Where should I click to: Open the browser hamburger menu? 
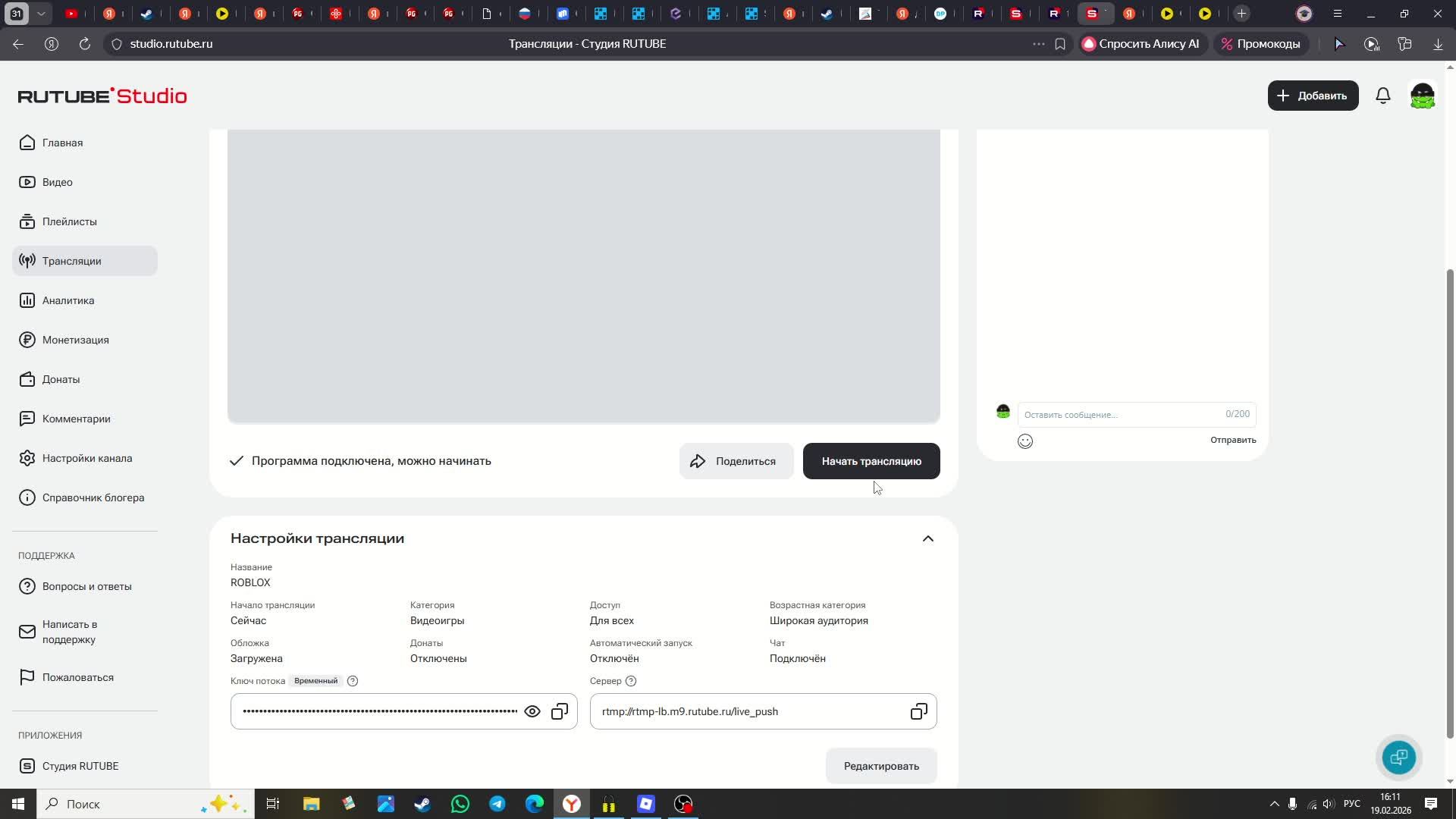click(x=1338, y=13)
